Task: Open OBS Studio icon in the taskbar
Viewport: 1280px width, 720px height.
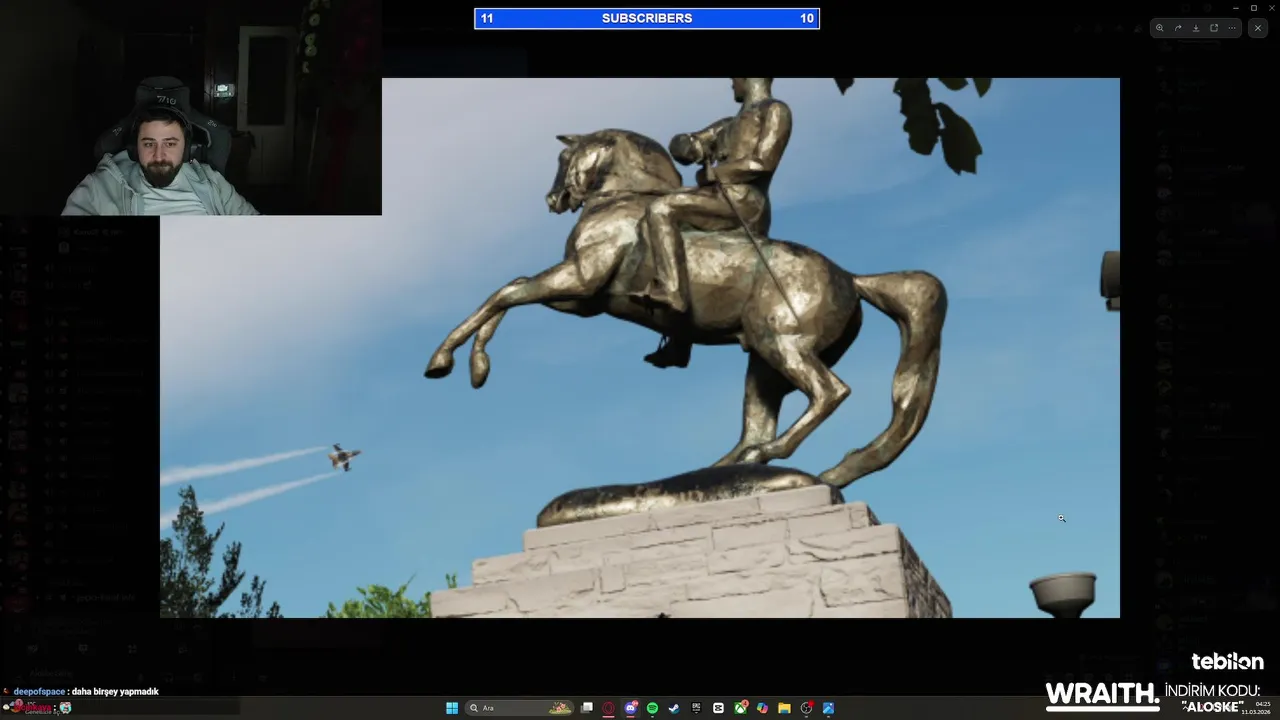Action: 806,708
